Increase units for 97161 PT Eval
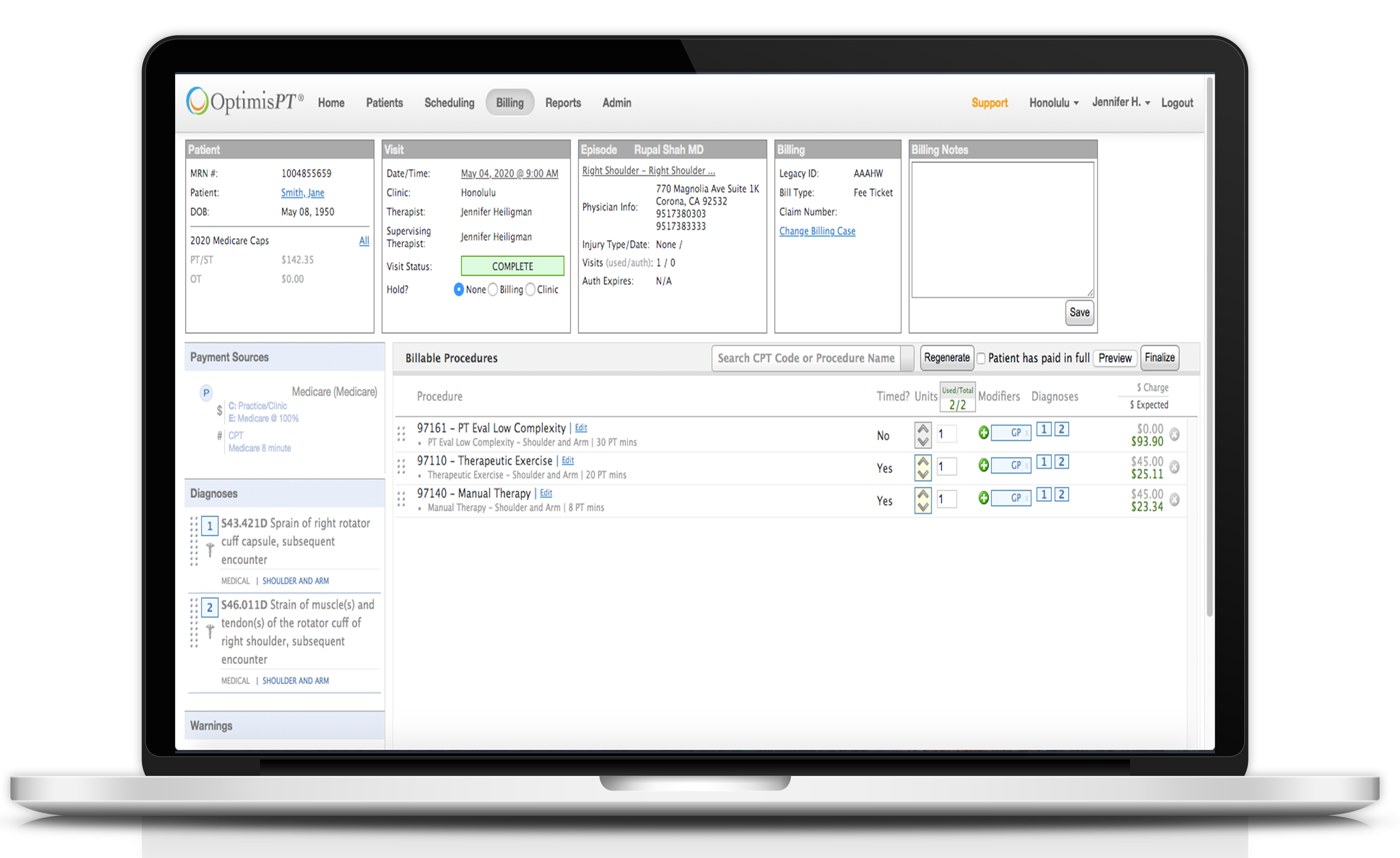This screenshot has width=1400, height=858. (x=923, y=429)
